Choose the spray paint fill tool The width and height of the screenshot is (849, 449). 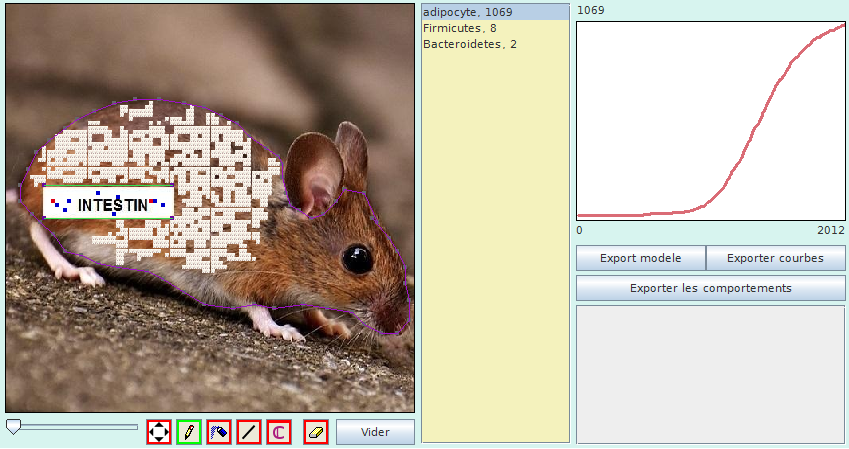point(219,432)
